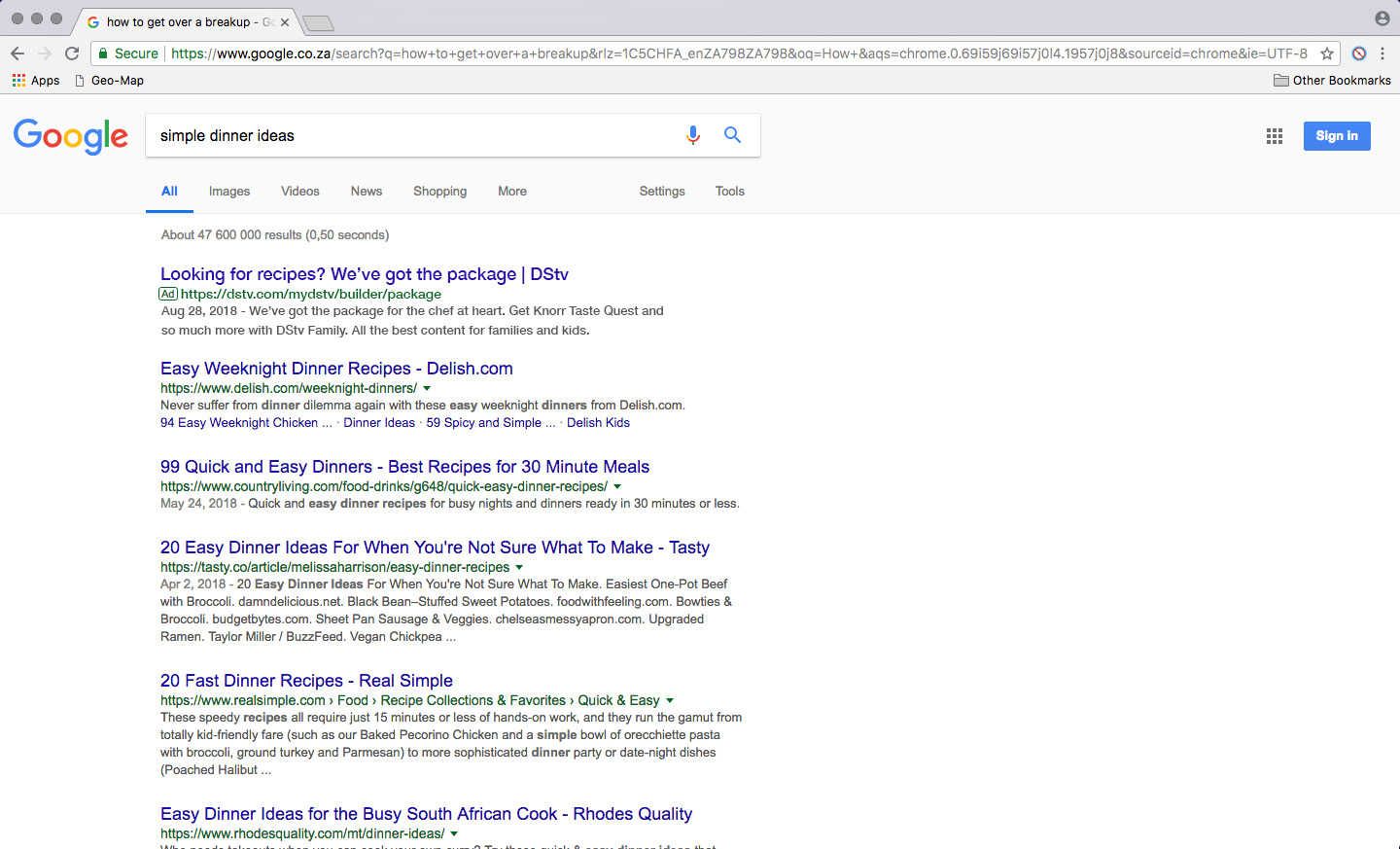Click the green Secure padlock indicator

[128, 53]
